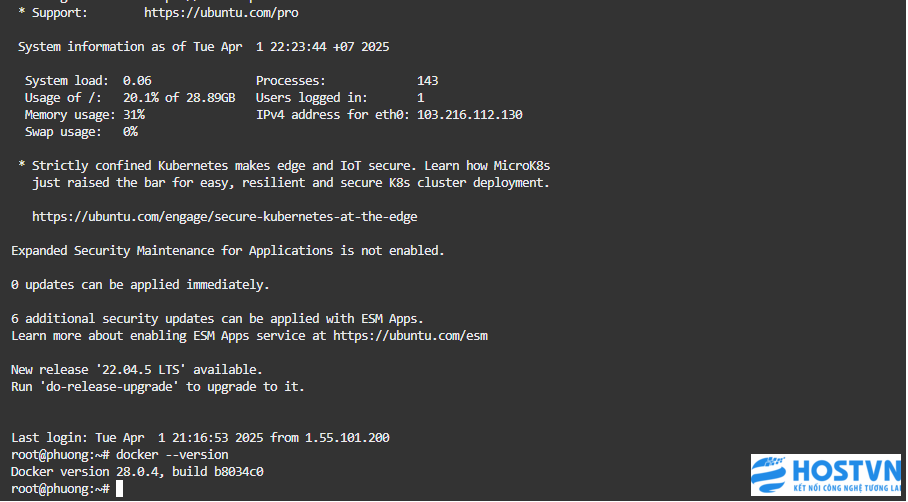Image resolution: width=908 pixels, height=502 pixels.
Task: Click the last login IP 1.55.101.200
Action: pyautogui.click(x=347, y=438)
